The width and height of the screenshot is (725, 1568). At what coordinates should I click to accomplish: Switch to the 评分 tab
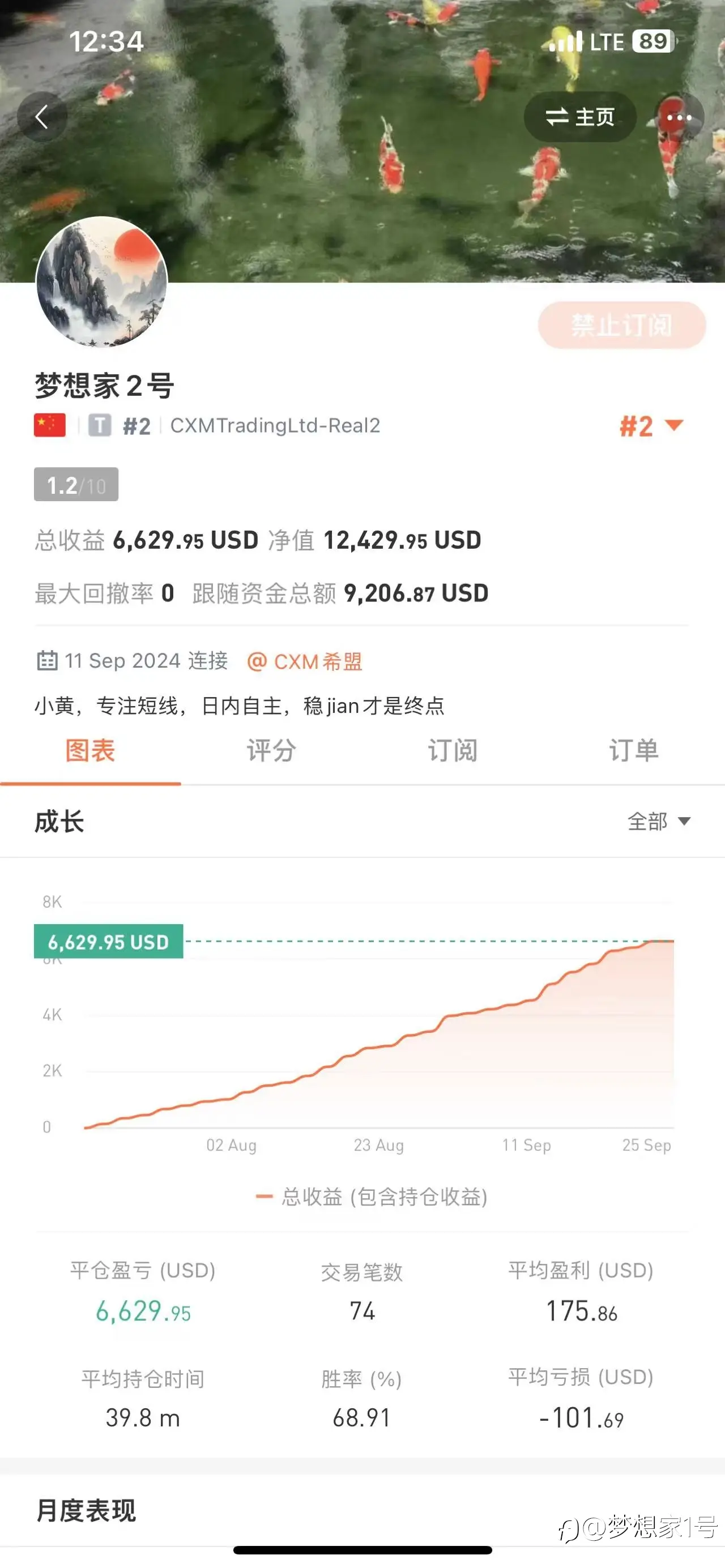tap(271, 751)
